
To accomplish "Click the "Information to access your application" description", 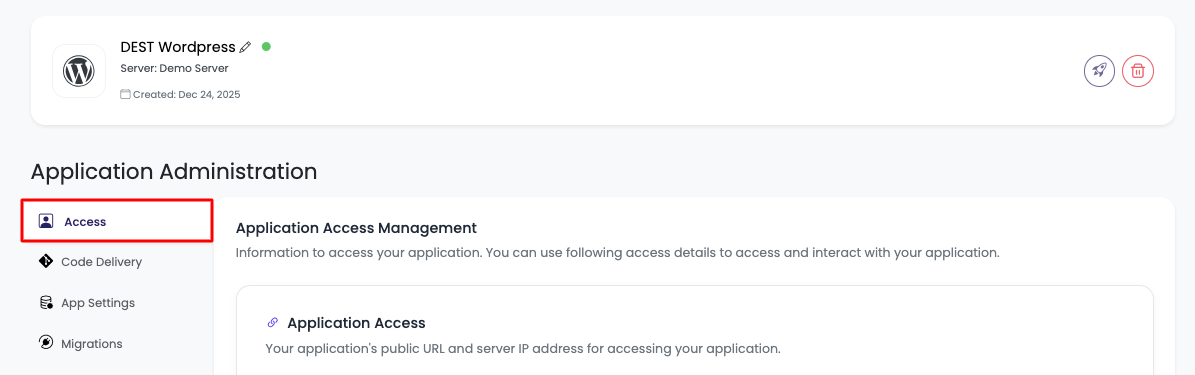I will tap(617, 252).
